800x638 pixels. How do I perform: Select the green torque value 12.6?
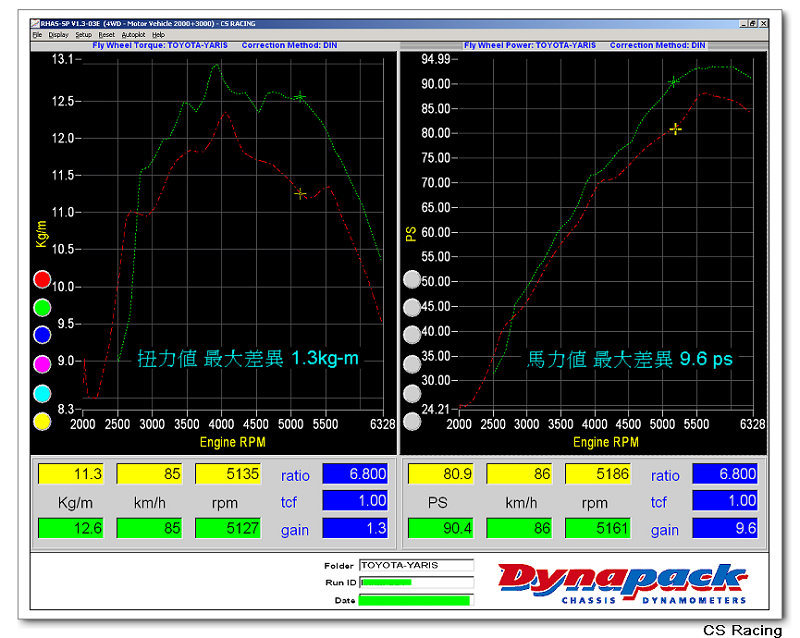71,528
